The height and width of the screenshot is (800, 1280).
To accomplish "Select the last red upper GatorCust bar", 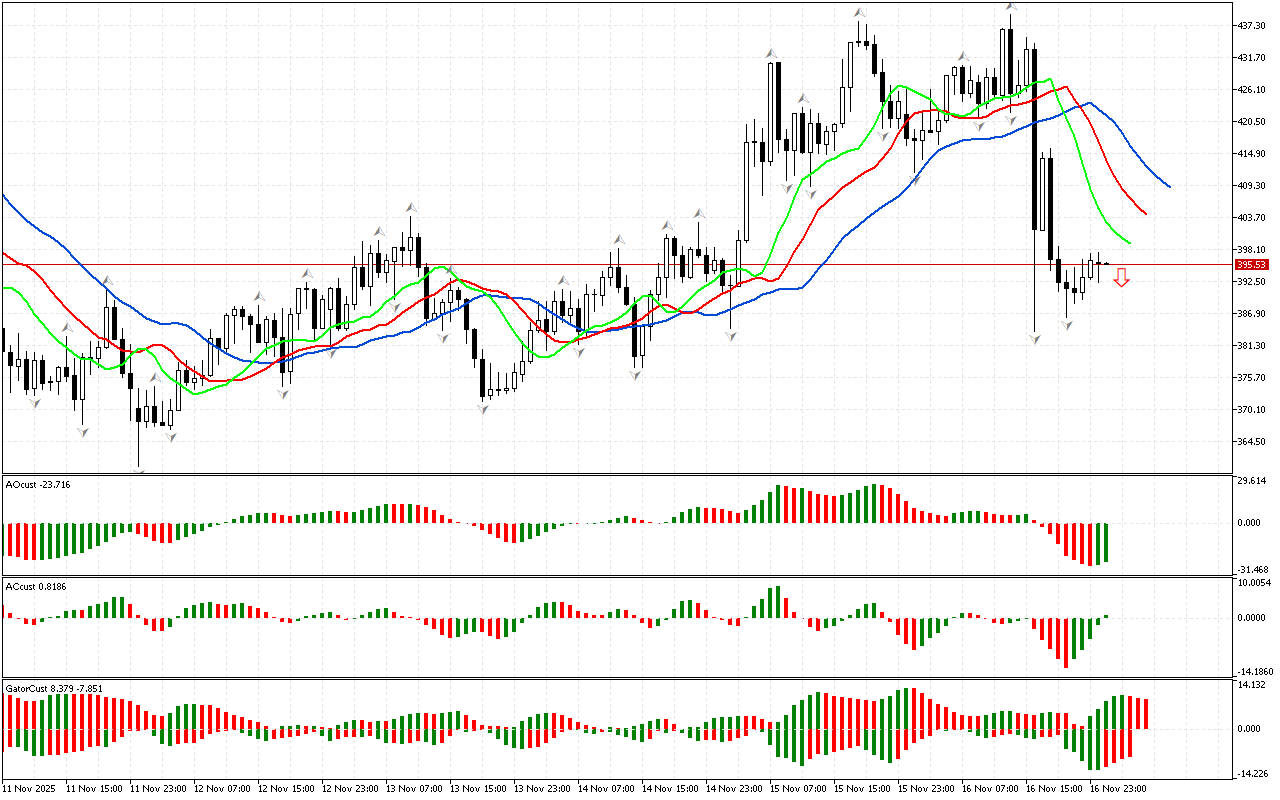I will pos(1145,713).
